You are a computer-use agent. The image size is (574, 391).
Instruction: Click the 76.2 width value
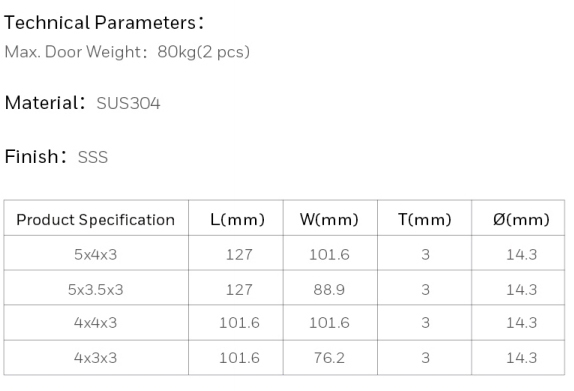[329, 358]
